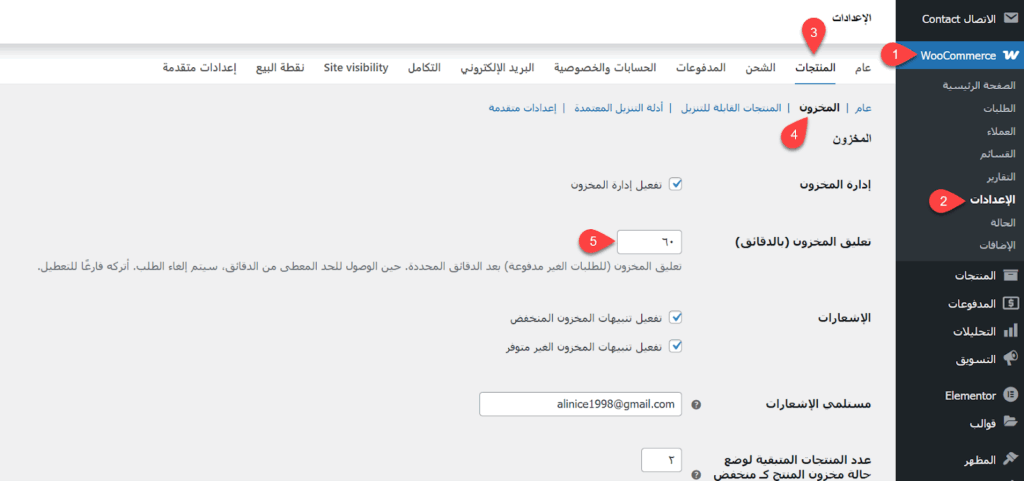This screenshot has height=481, width=1024.
Task: Click the المظهر paintbrush icon
Action: coord(1010,459)
